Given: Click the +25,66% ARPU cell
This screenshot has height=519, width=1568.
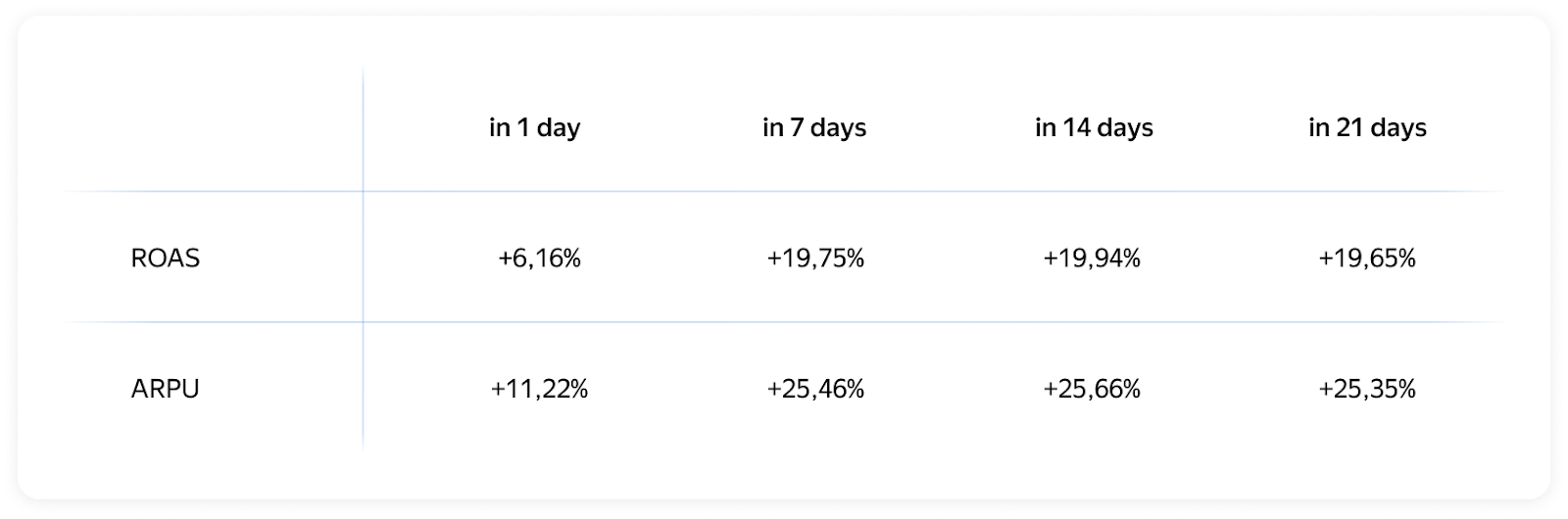Looking at the screenshot, I should pos(1092,389).
